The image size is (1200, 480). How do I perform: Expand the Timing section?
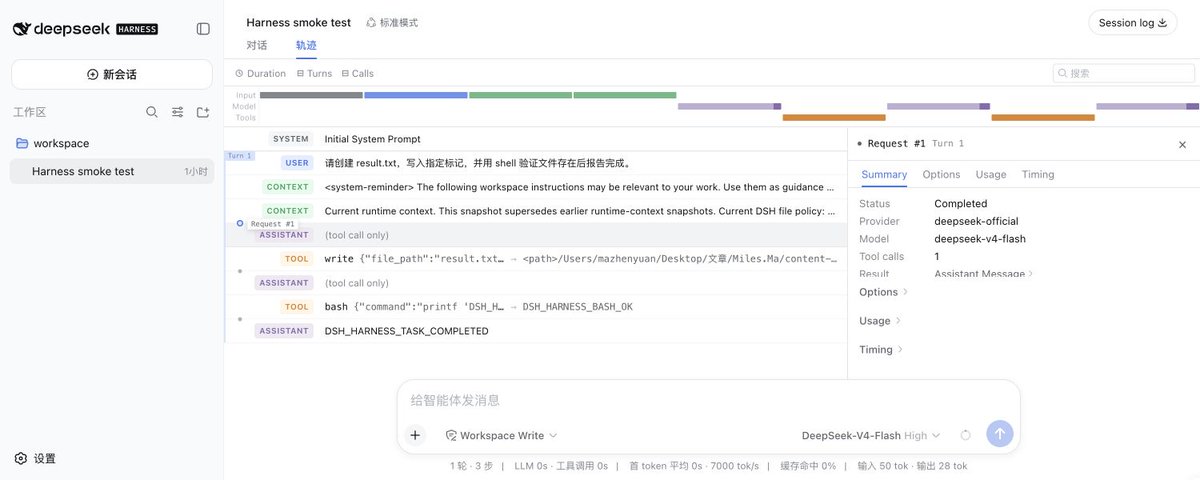(x=881, y=350)
